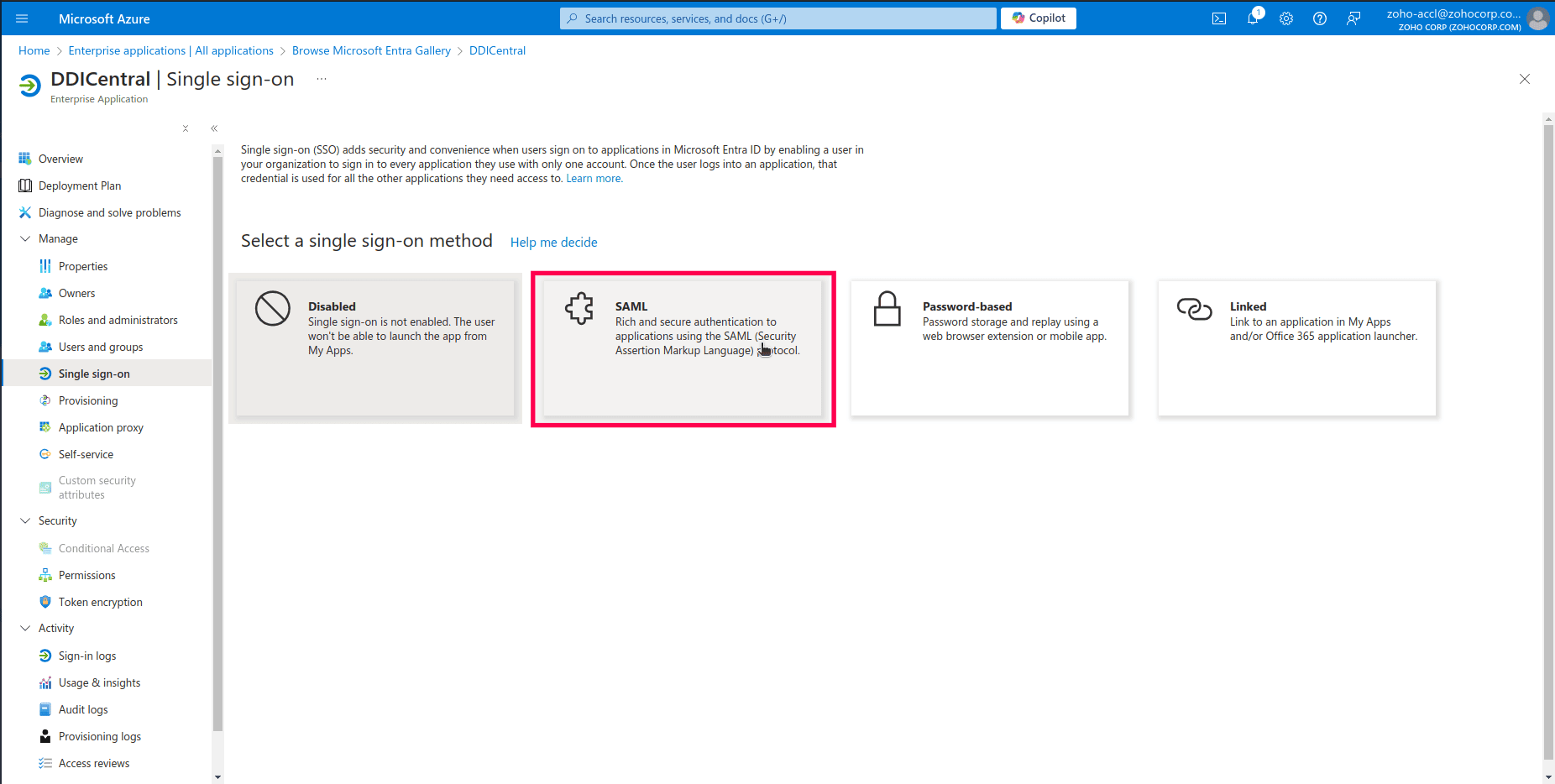Select the Password-based sign-on method

click(990, 348)
